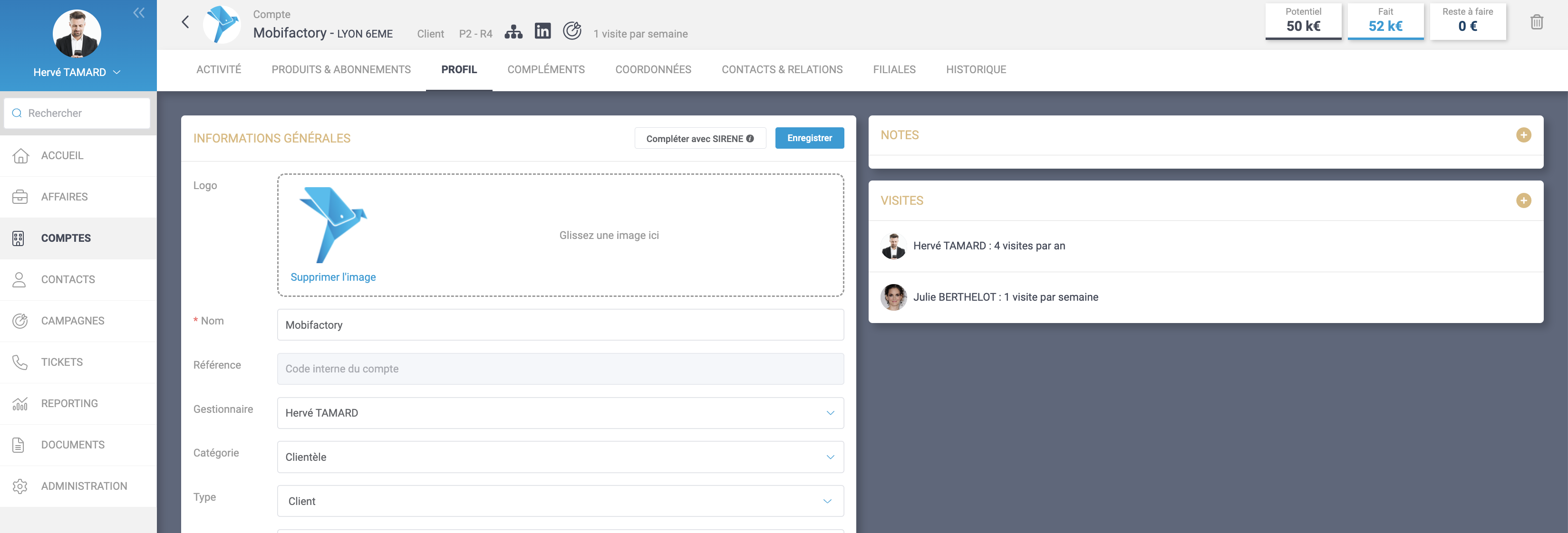This screenshot has width=1568, height=533.
Task: Go to TICKETS in sidebar
Action: click(61, 362)
